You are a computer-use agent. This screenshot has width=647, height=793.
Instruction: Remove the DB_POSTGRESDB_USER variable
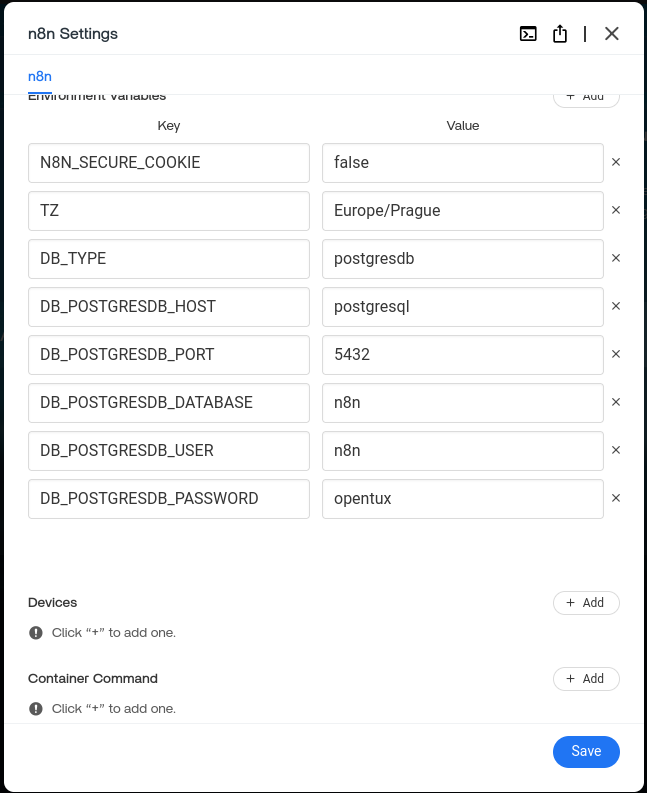point(616,451)
